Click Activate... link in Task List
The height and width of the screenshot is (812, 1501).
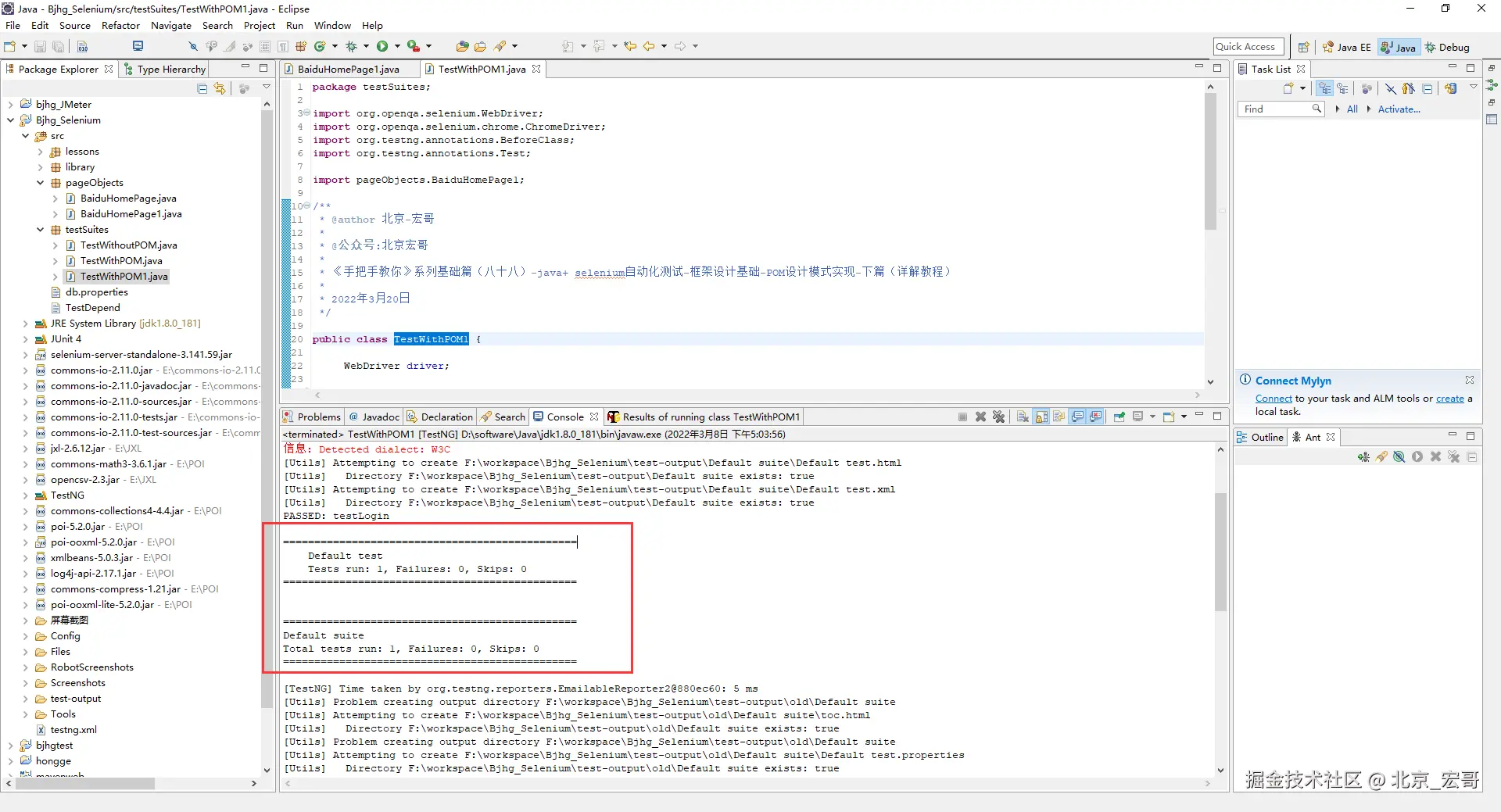pos(1399,109)
